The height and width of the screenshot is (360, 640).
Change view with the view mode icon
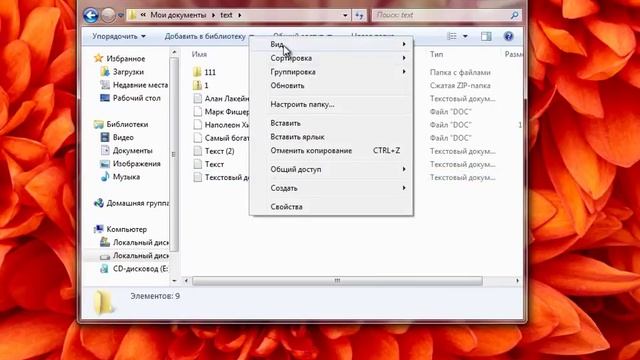point(452,36)
